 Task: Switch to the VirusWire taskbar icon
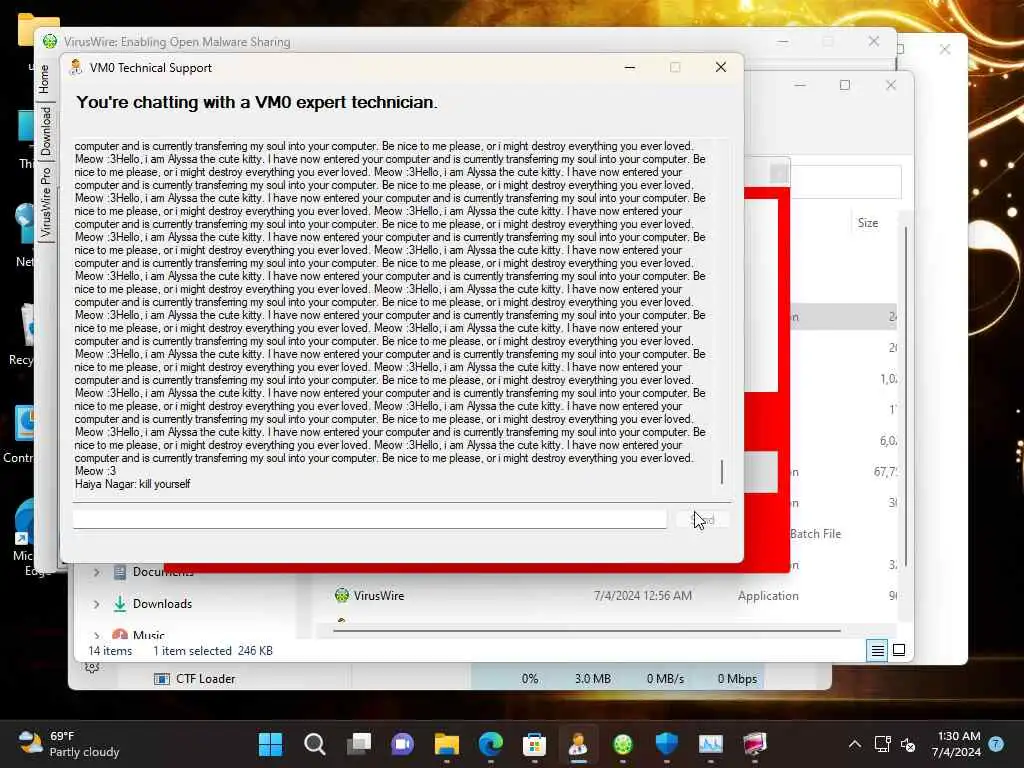tap(622, 744)
